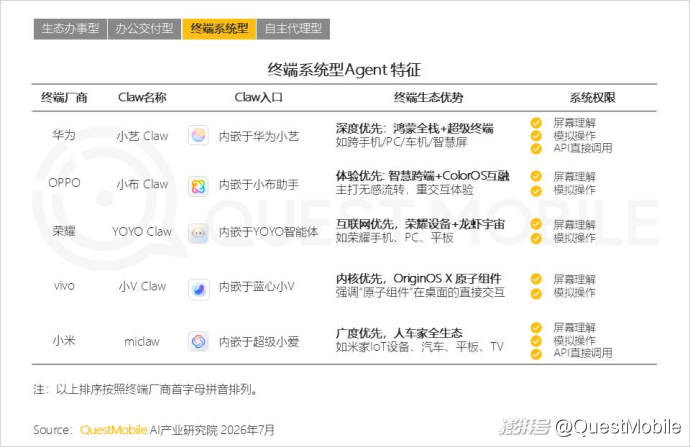
Task: Click the 华为小艺 app icon
Action: tap(198, 136)
